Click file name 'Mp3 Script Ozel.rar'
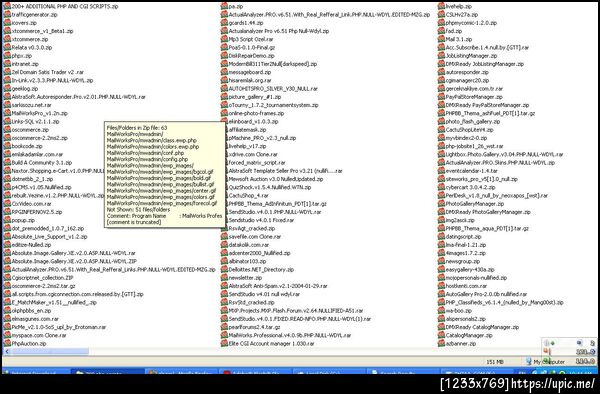600x394 pixels. coord(251,39)
